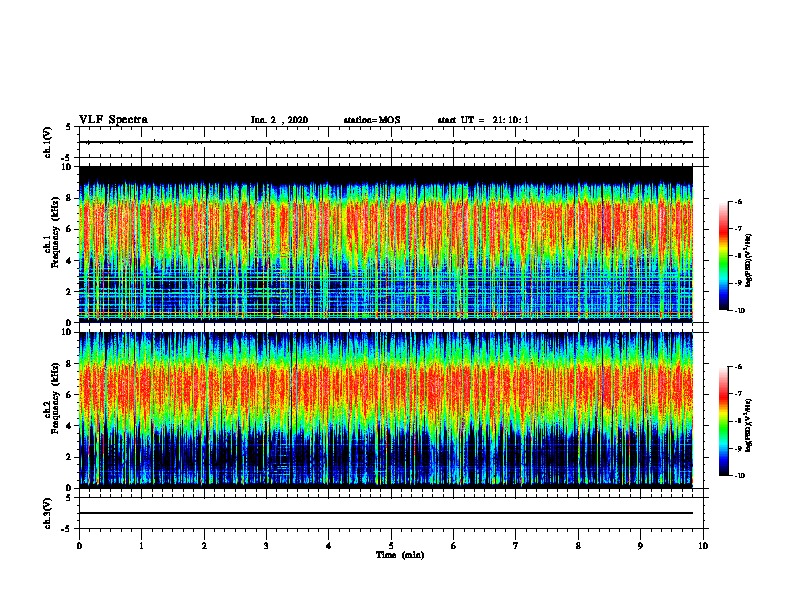Click the ch.1 frequency tick "6"
Screen dimensions: 792x612
(x=69, y=229)
